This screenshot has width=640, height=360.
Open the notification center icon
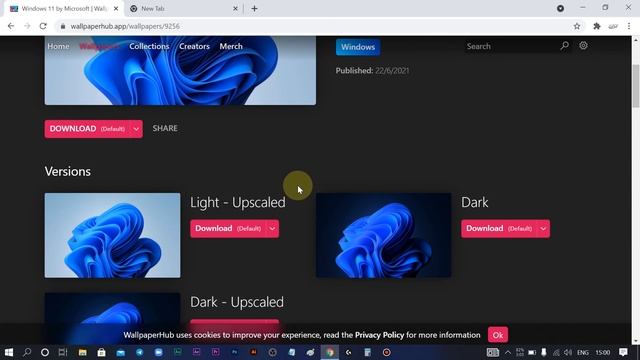(x=623, y=352)
